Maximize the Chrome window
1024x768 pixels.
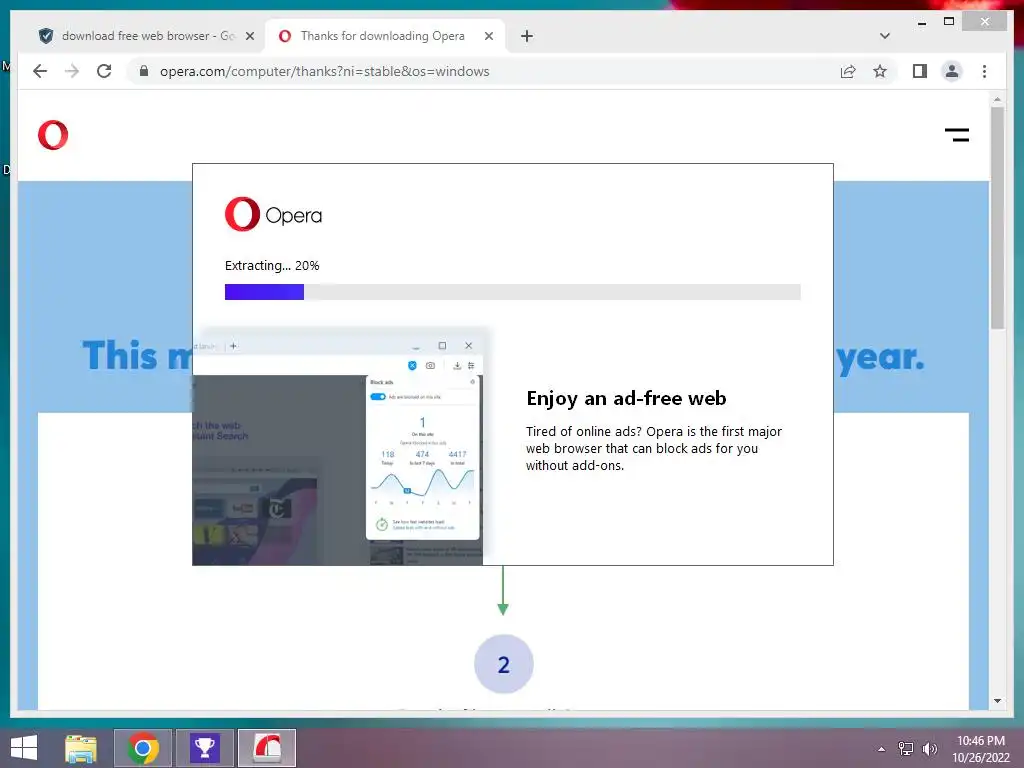(949, 22)
